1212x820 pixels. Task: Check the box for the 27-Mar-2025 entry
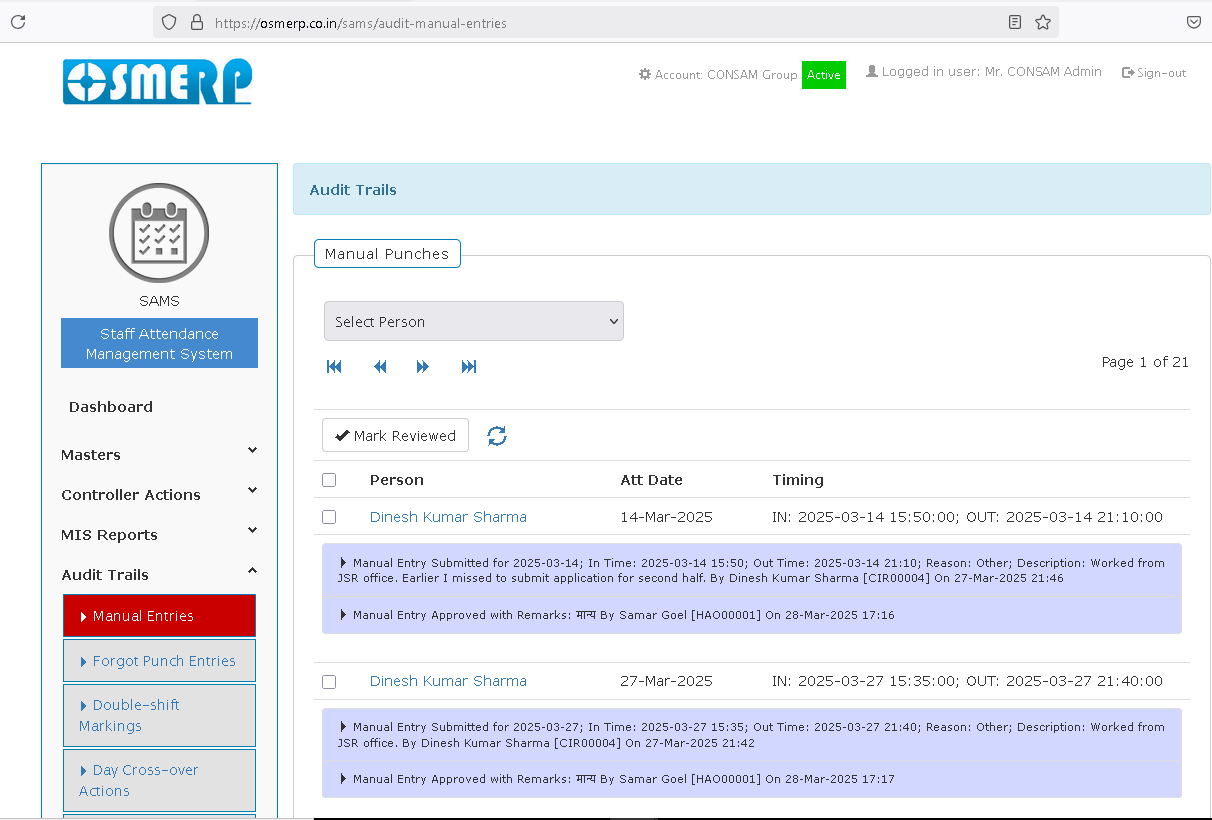[x=329, y=682]
